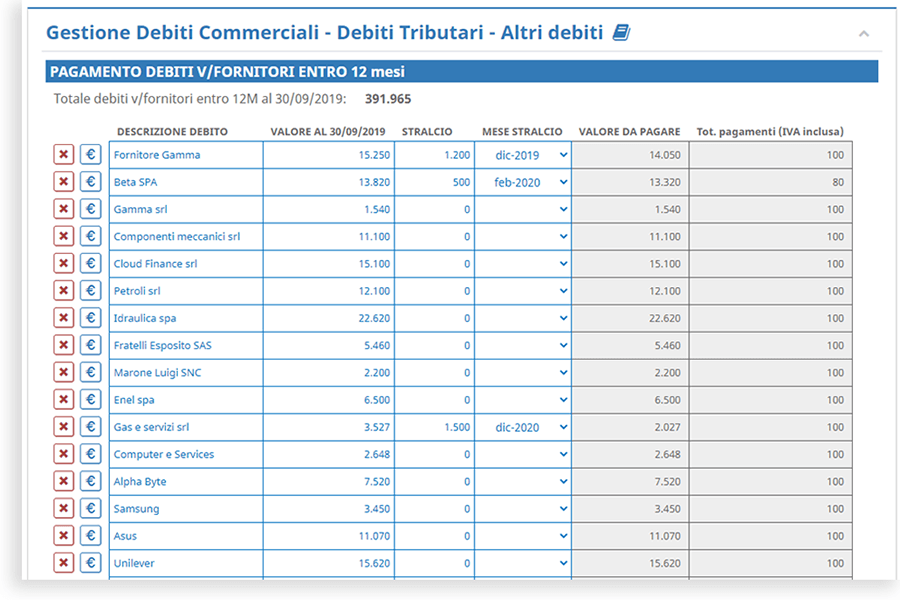
Task: Open euro payment for Enel spa
Action: (x=91, y=400)
